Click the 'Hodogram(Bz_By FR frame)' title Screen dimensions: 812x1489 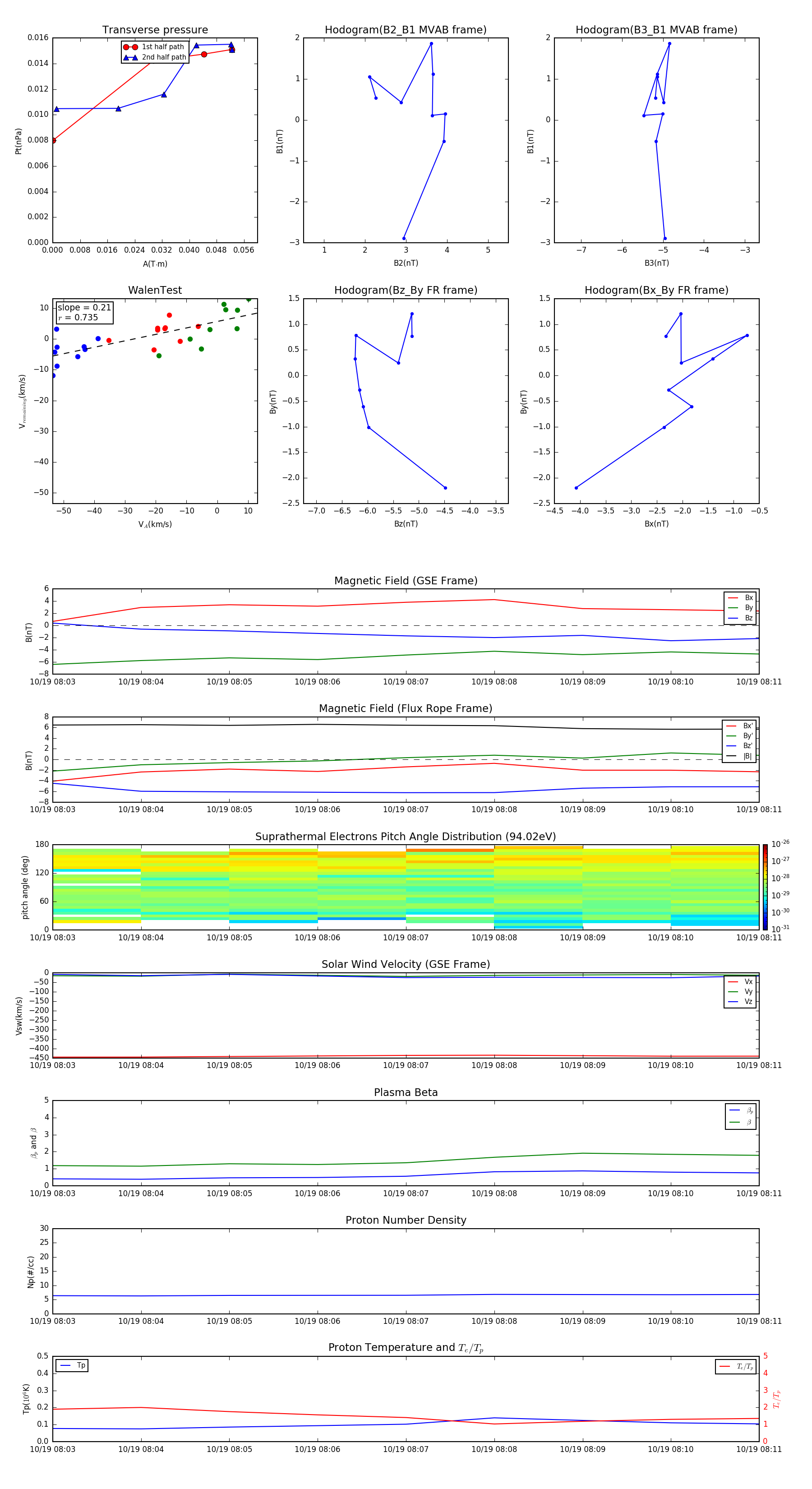[406, 290]
